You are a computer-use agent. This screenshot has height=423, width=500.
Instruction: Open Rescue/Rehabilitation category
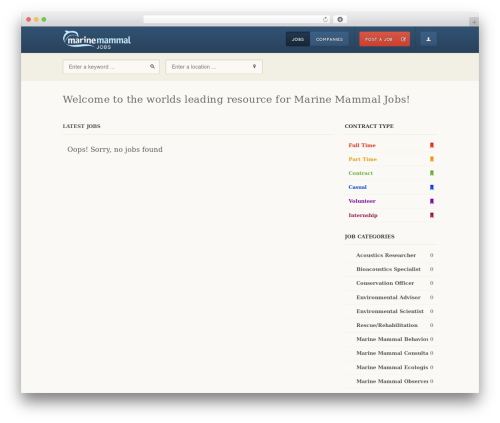point(387,325)
